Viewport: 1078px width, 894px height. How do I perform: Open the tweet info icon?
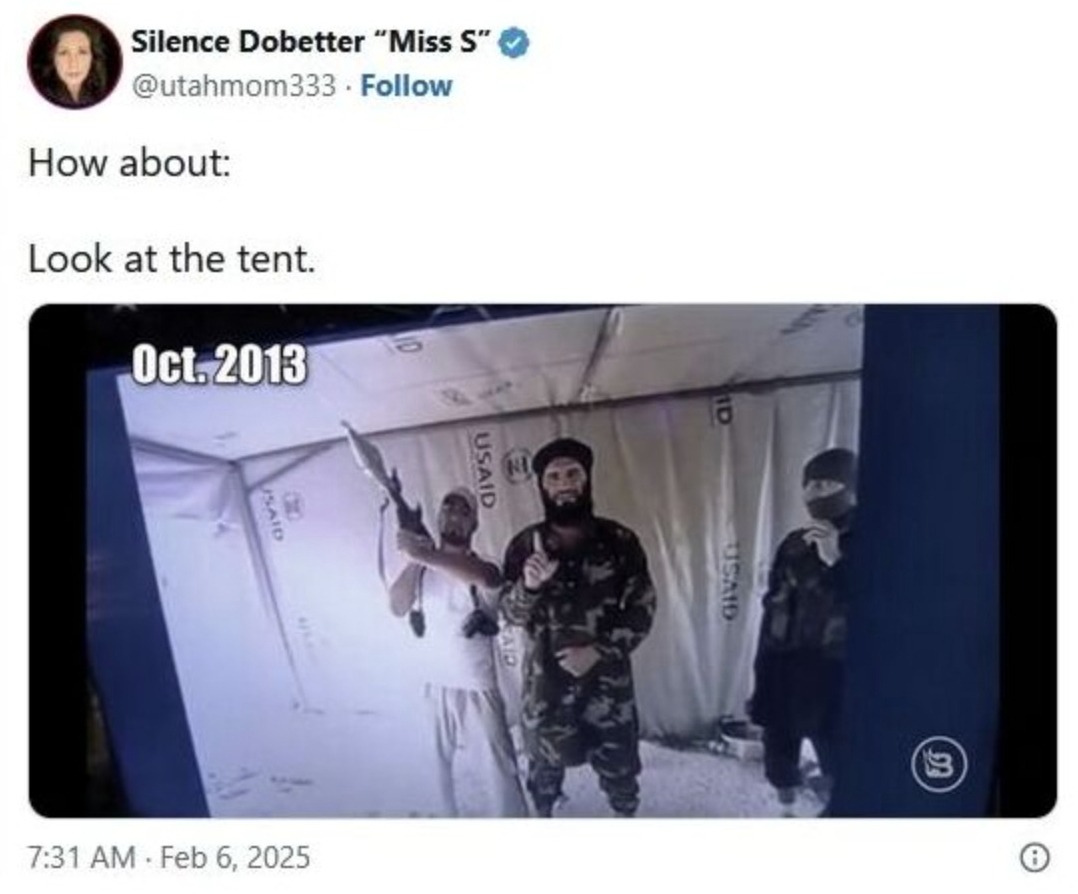[x=1035, y=858]
